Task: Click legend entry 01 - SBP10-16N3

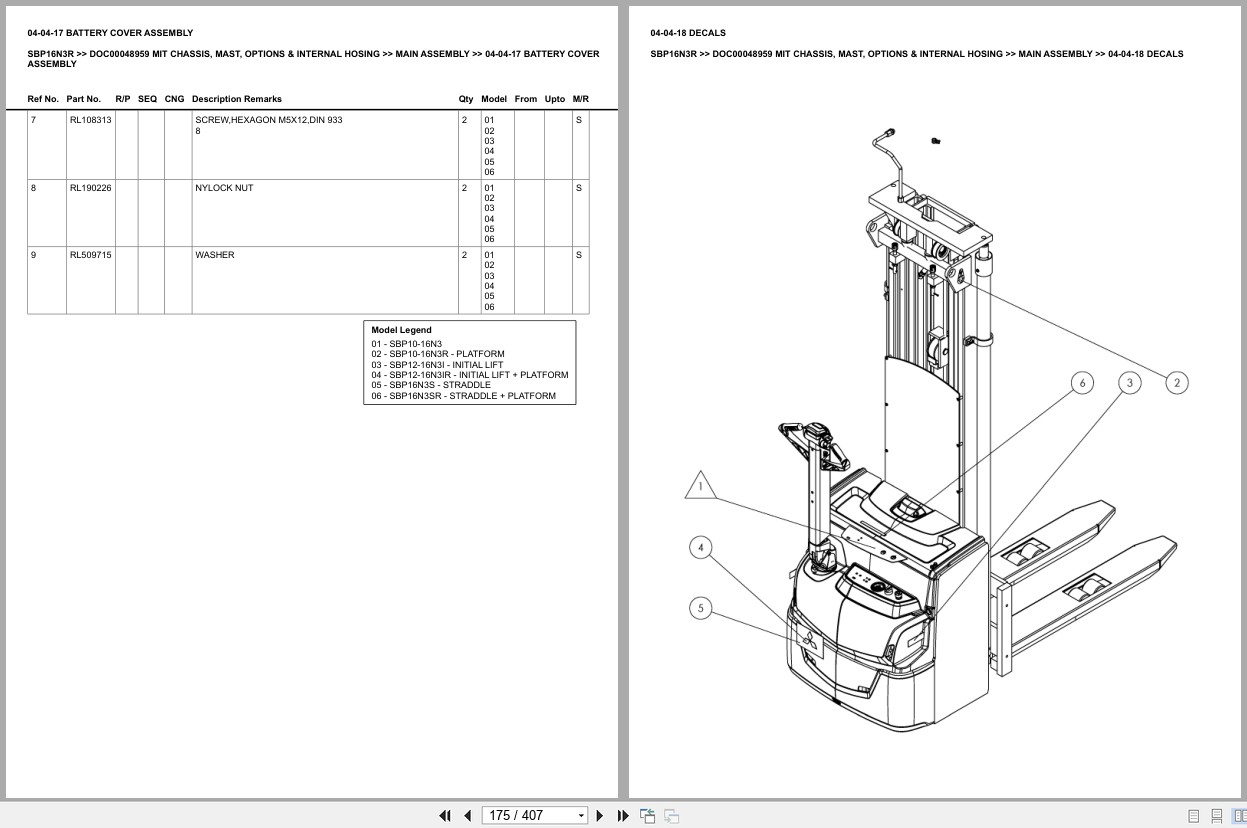Action: pos(406,344)
